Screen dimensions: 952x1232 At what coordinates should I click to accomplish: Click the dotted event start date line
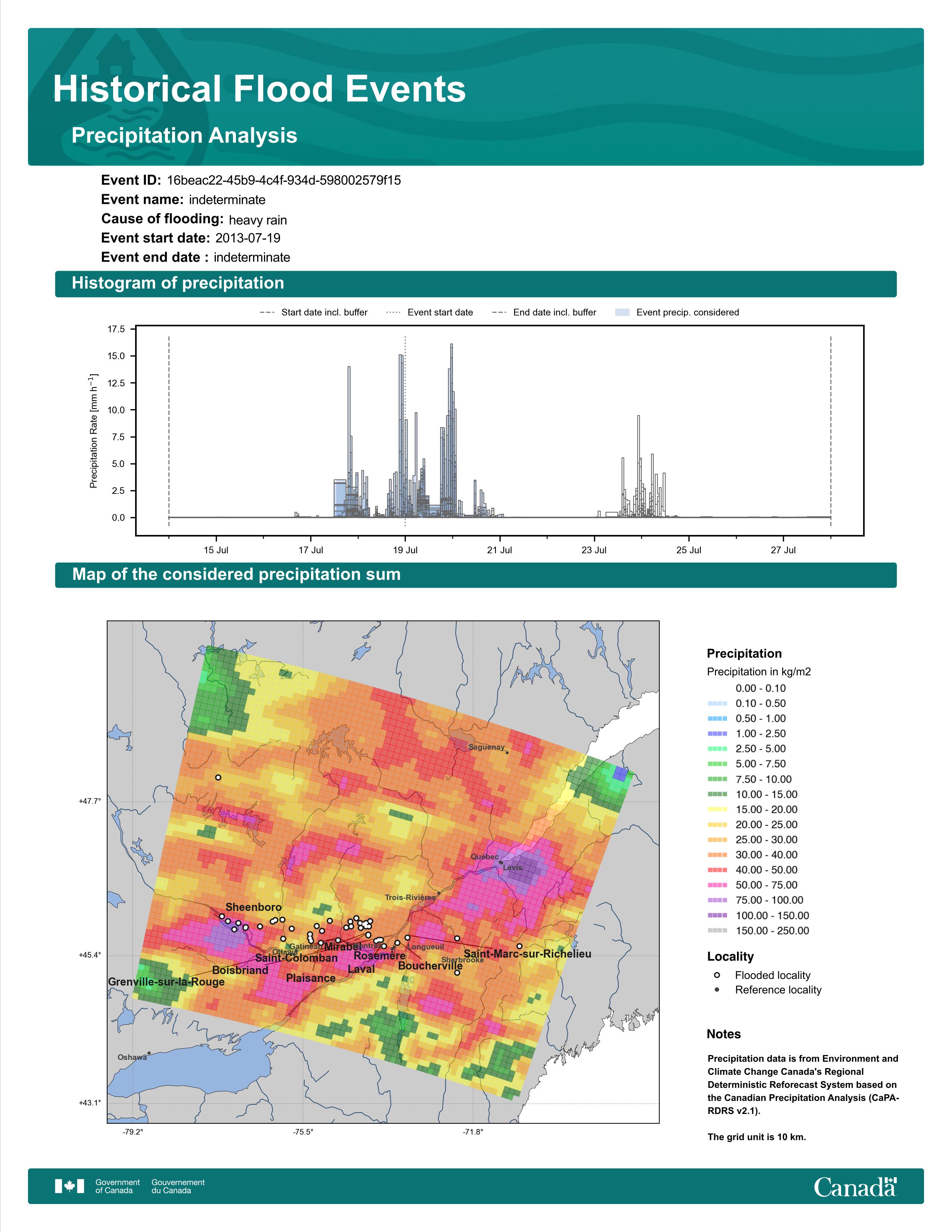coord(405,432)
